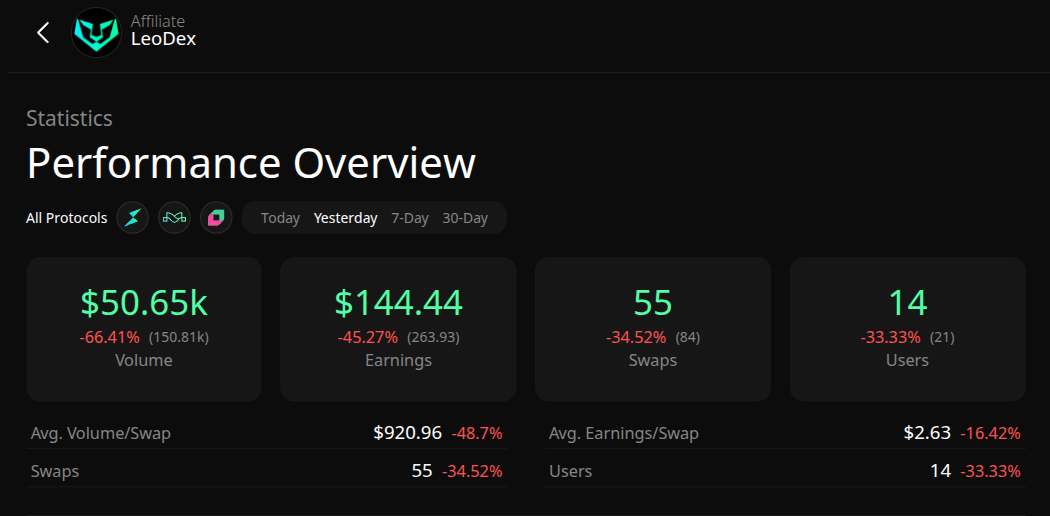Open the Earnings stat card
This screenshot has width=1050, height=516.
pos(398,329)
